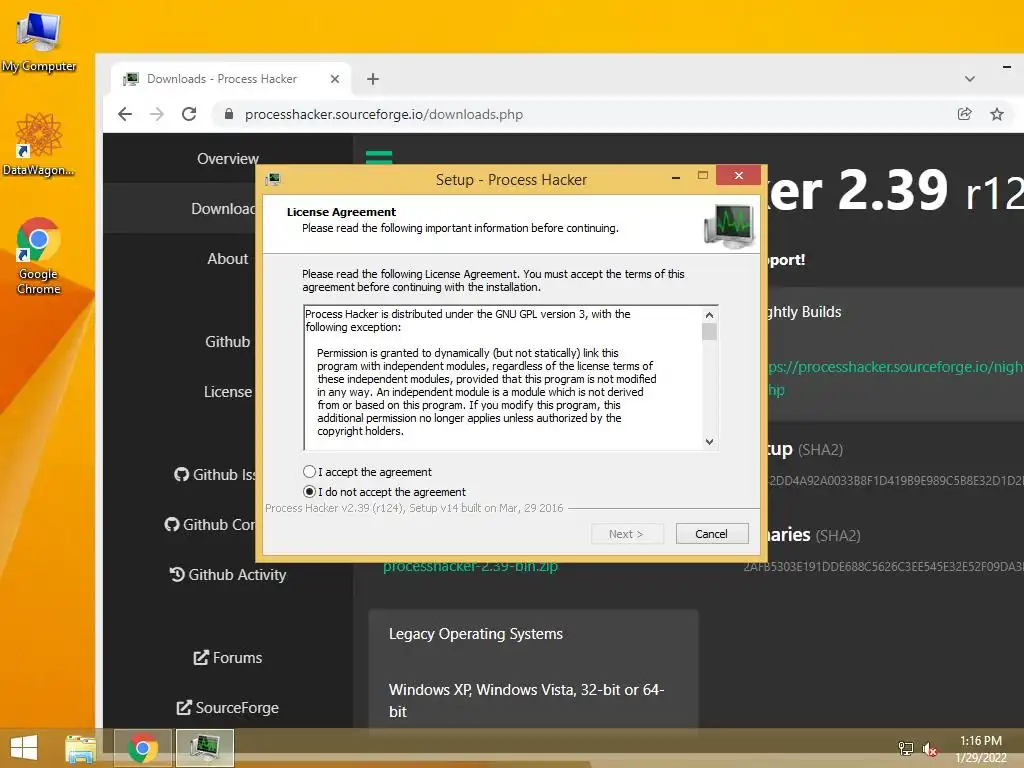The image size is (1024, 768).
Task: Open Github in website sidebar
Action: (x=228, y=342)
